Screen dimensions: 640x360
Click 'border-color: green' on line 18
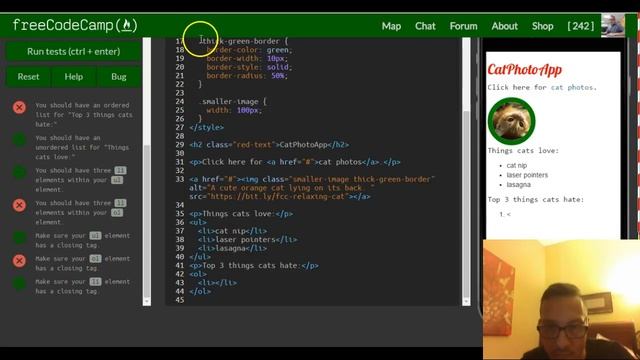pos(249,50)
